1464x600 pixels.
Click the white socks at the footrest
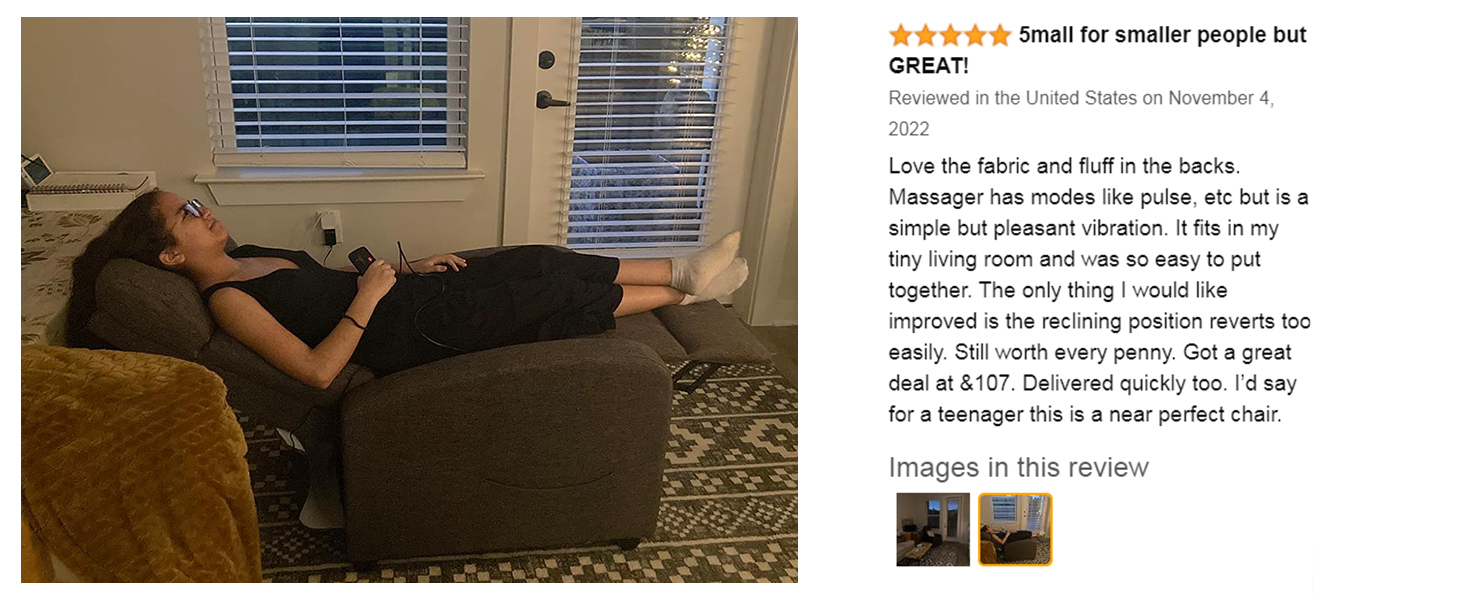(x=713, y=268)
